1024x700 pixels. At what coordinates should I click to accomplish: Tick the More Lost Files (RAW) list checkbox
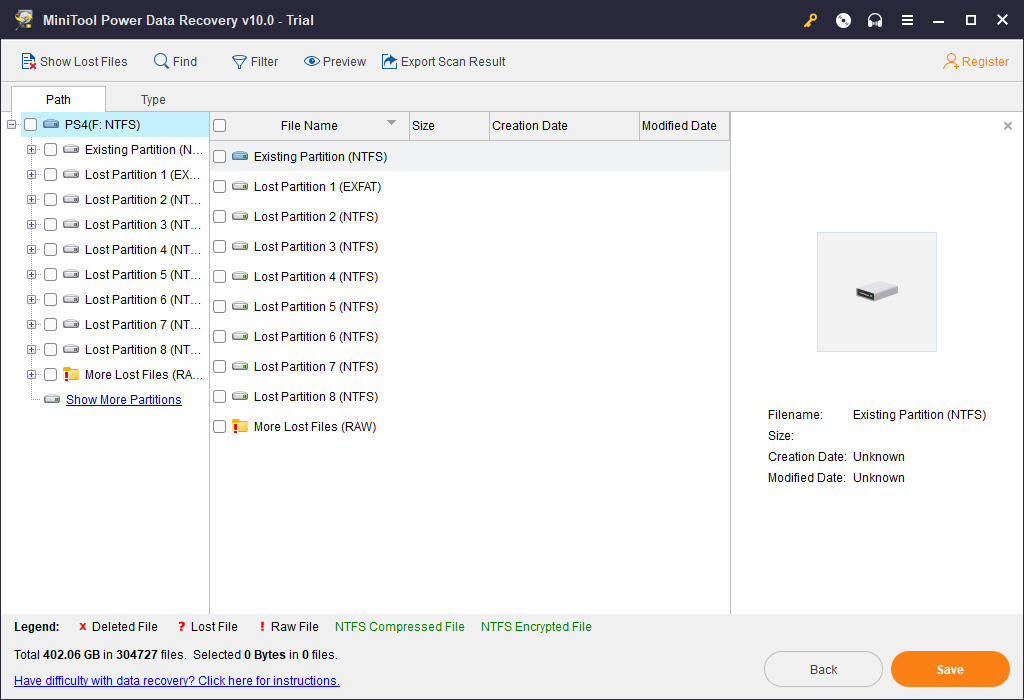[219, 426]
